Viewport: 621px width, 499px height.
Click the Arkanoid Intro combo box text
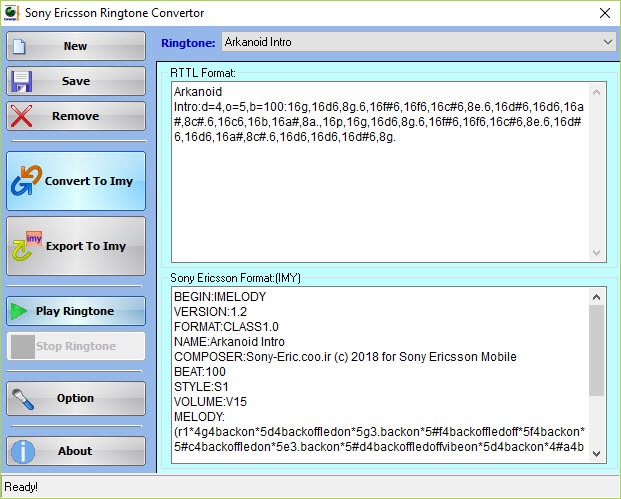pos(258,42)
